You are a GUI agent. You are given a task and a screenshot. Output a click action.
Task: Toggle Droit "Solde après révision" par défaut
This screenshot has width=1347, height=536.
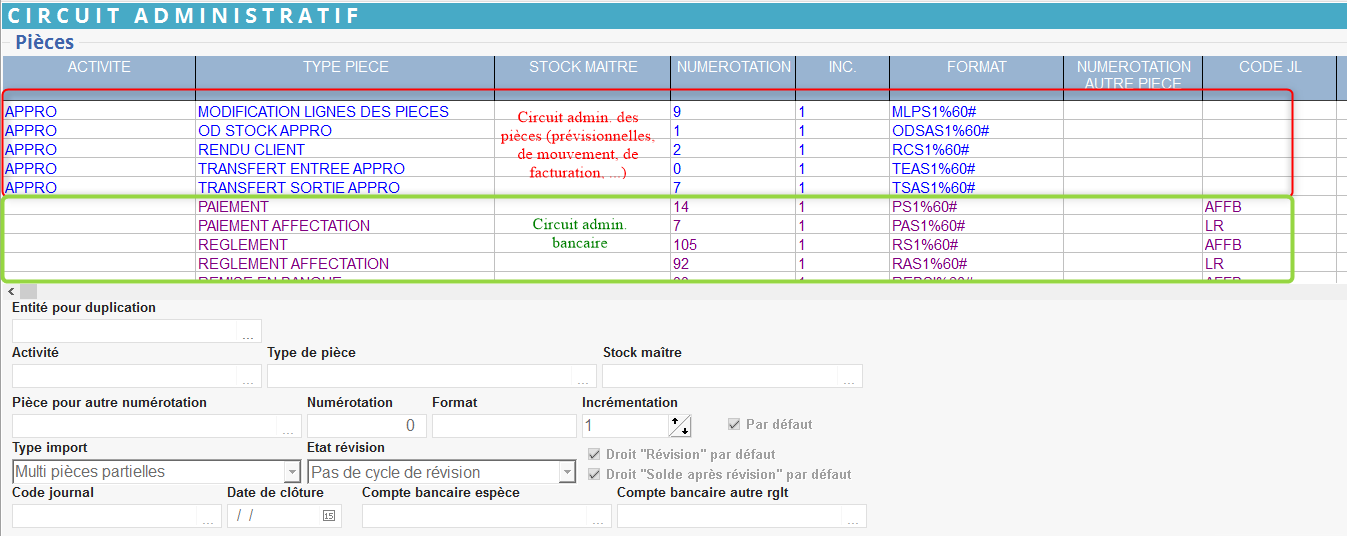(596, 474)
